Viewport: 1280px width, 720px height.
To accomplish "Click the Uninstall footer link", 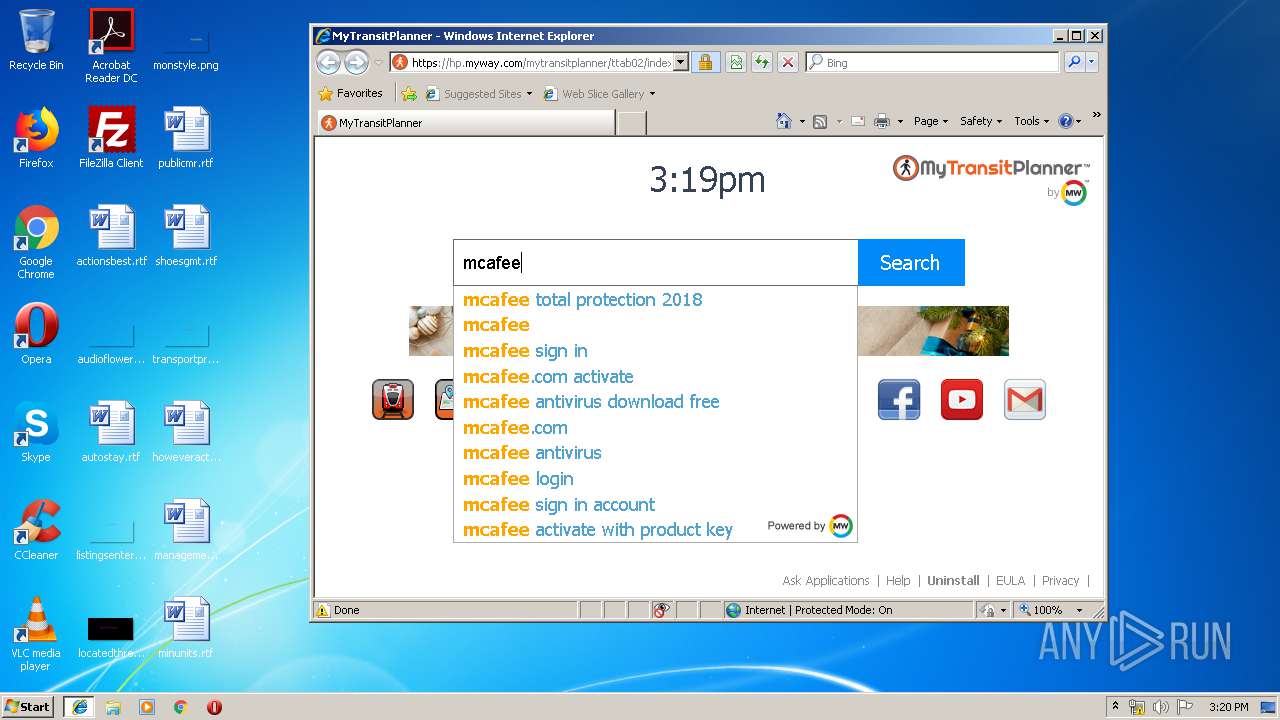I will point(953,581).
